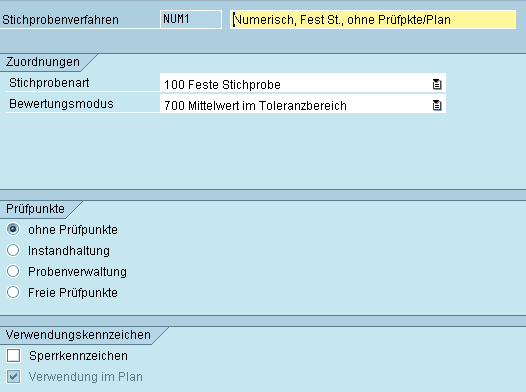Select the Probenverwaltung radio button
This screenshot has height=392, width=526.
pos(13,271)
